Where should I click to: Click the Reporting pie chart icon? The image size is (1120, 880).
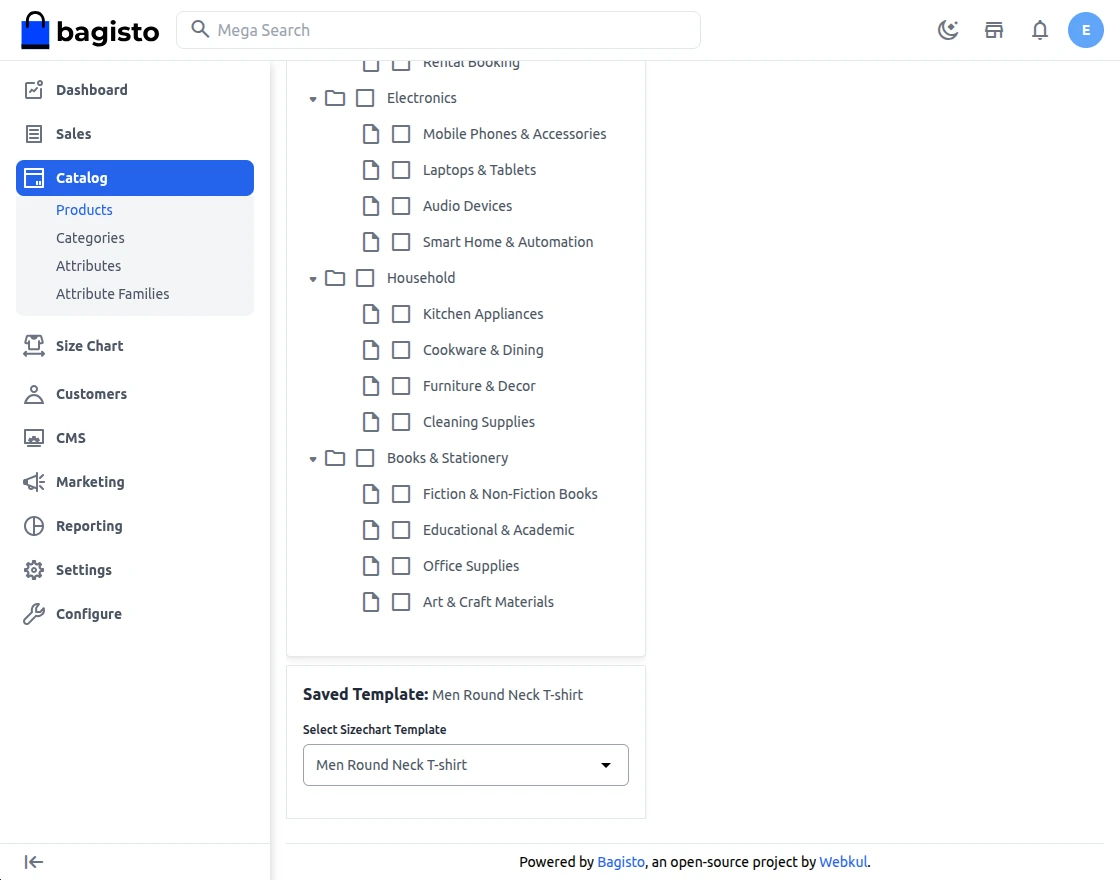[34, 526]
